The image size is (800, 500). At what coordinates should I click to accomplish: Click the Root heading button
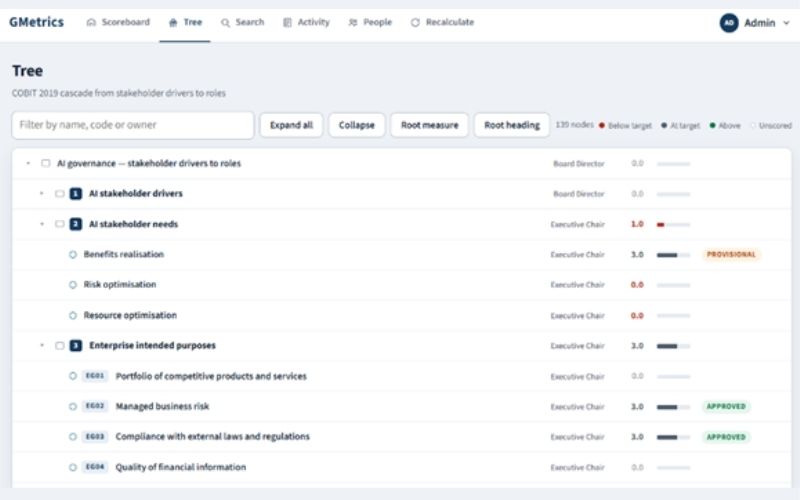[x=512, y=125]
